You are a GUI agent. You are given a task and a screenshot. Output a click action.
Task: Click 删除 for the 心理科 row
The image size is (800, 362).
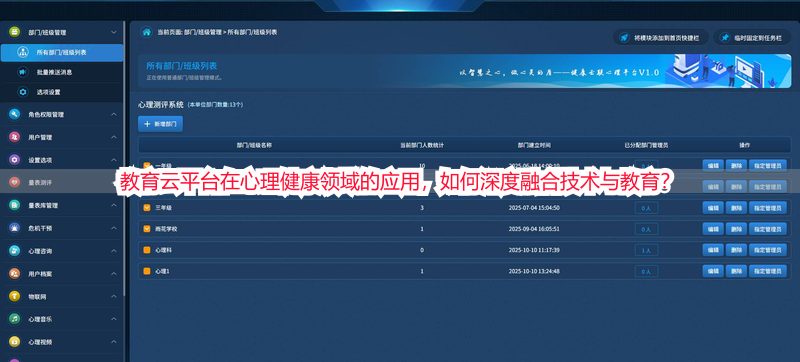click(x=736, y=250)
